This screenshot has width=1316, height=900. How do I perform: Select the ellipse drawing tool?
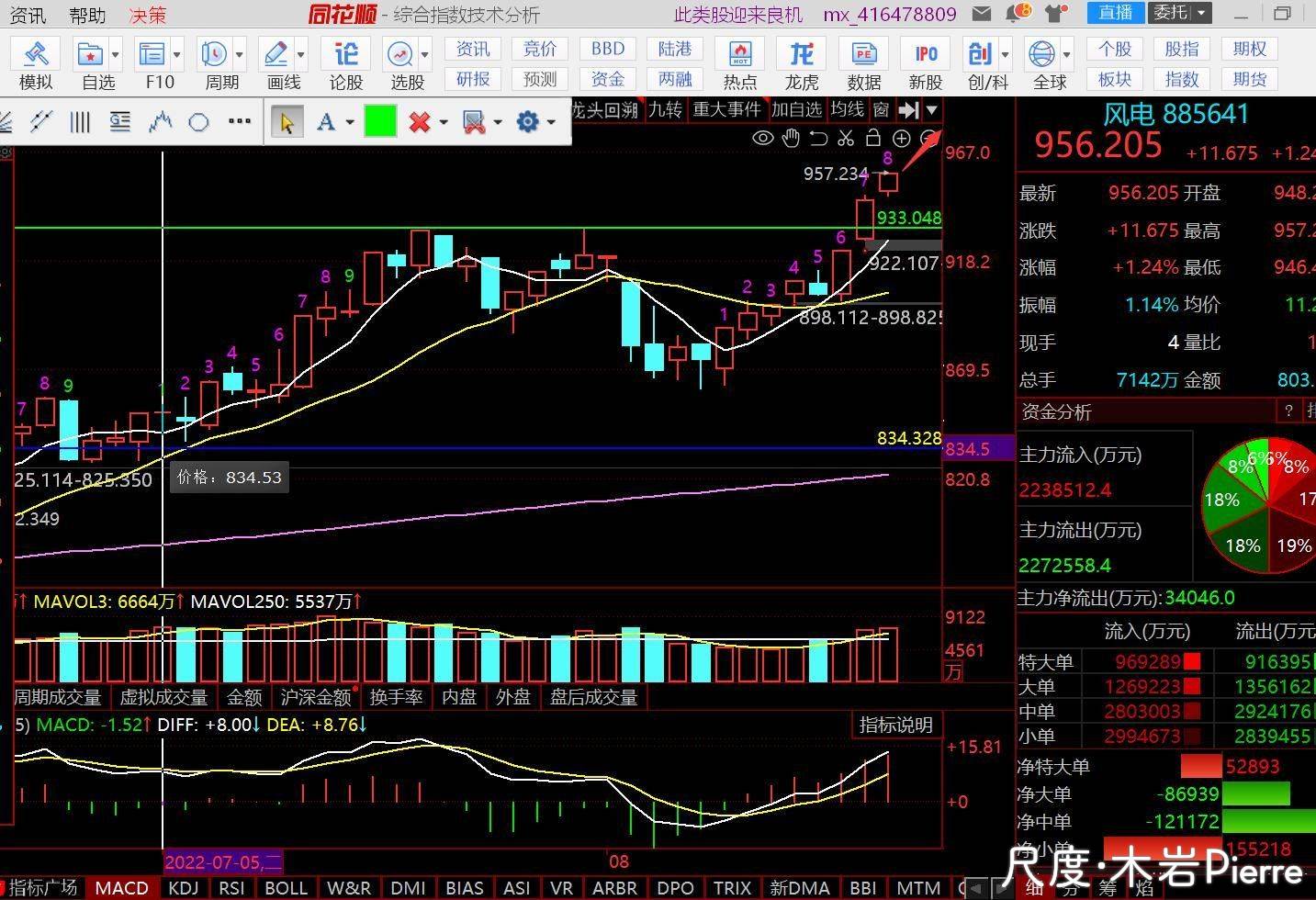(x=198, y=122)
